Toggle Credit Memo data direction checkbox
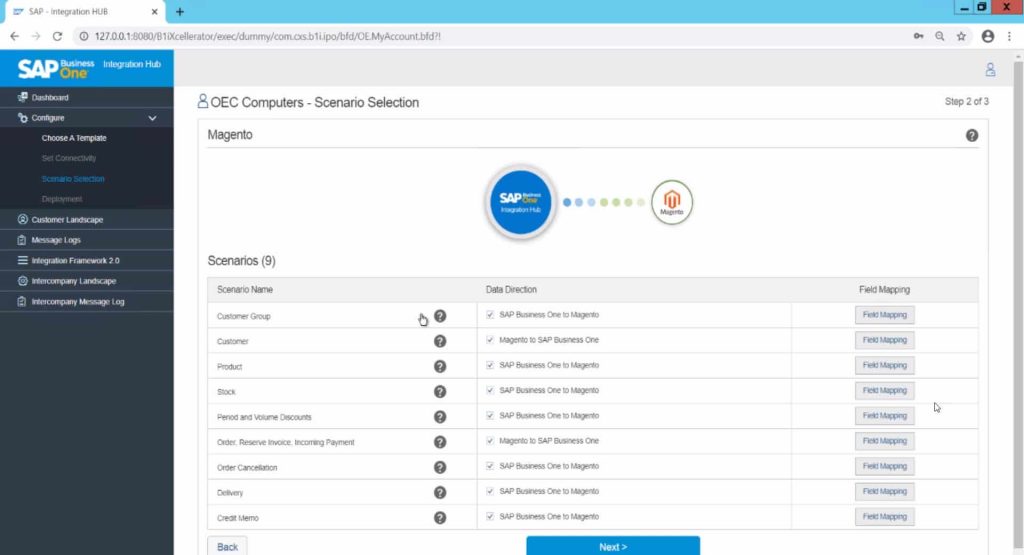The image size is (1024, 555). [490, 516]
